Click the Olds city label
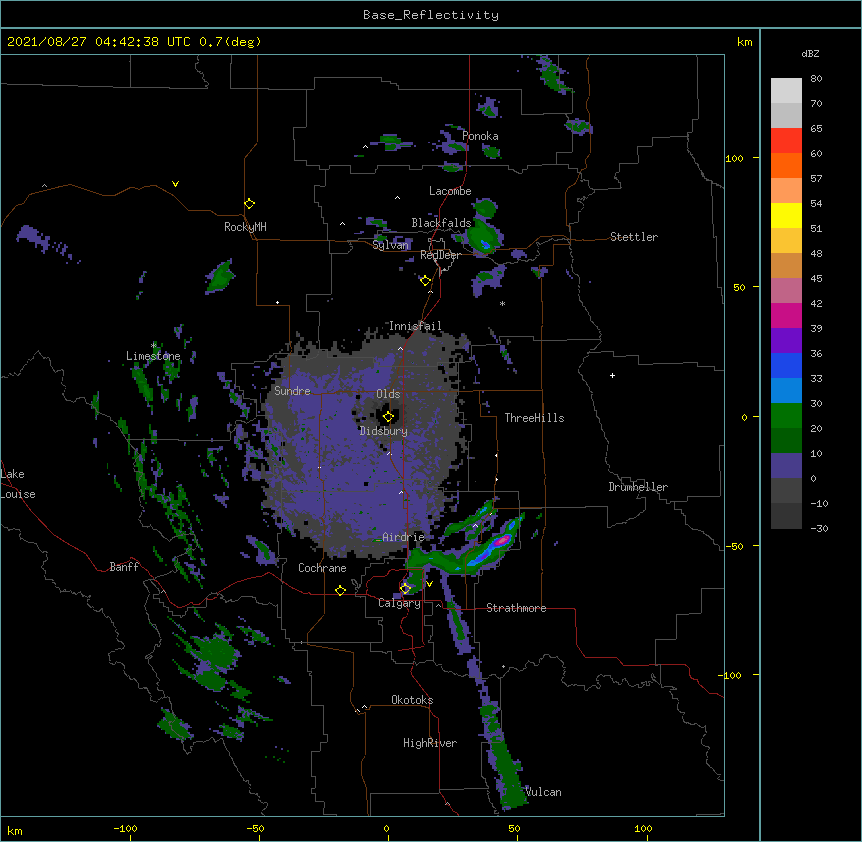The width and height of the screenshot is (862, 842). [x=388, y=394]
